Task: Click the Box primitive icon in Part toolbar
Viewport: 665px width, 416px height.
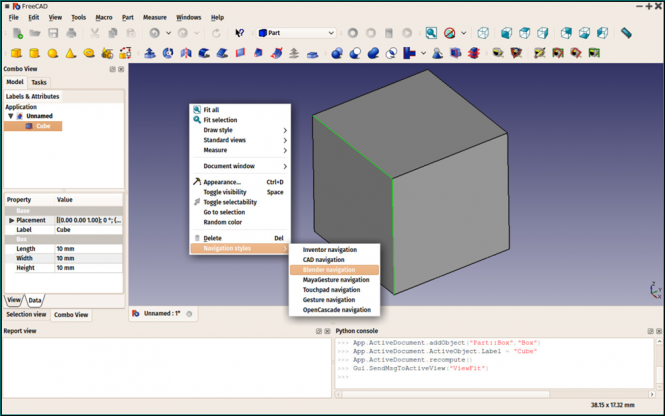Action: [x=16, y=53]
